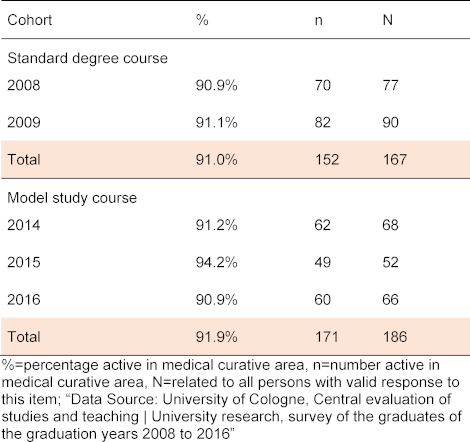Click the 94.2% value for 2015
This screenshot has width=470, height=442.
(x=217, y=262)
